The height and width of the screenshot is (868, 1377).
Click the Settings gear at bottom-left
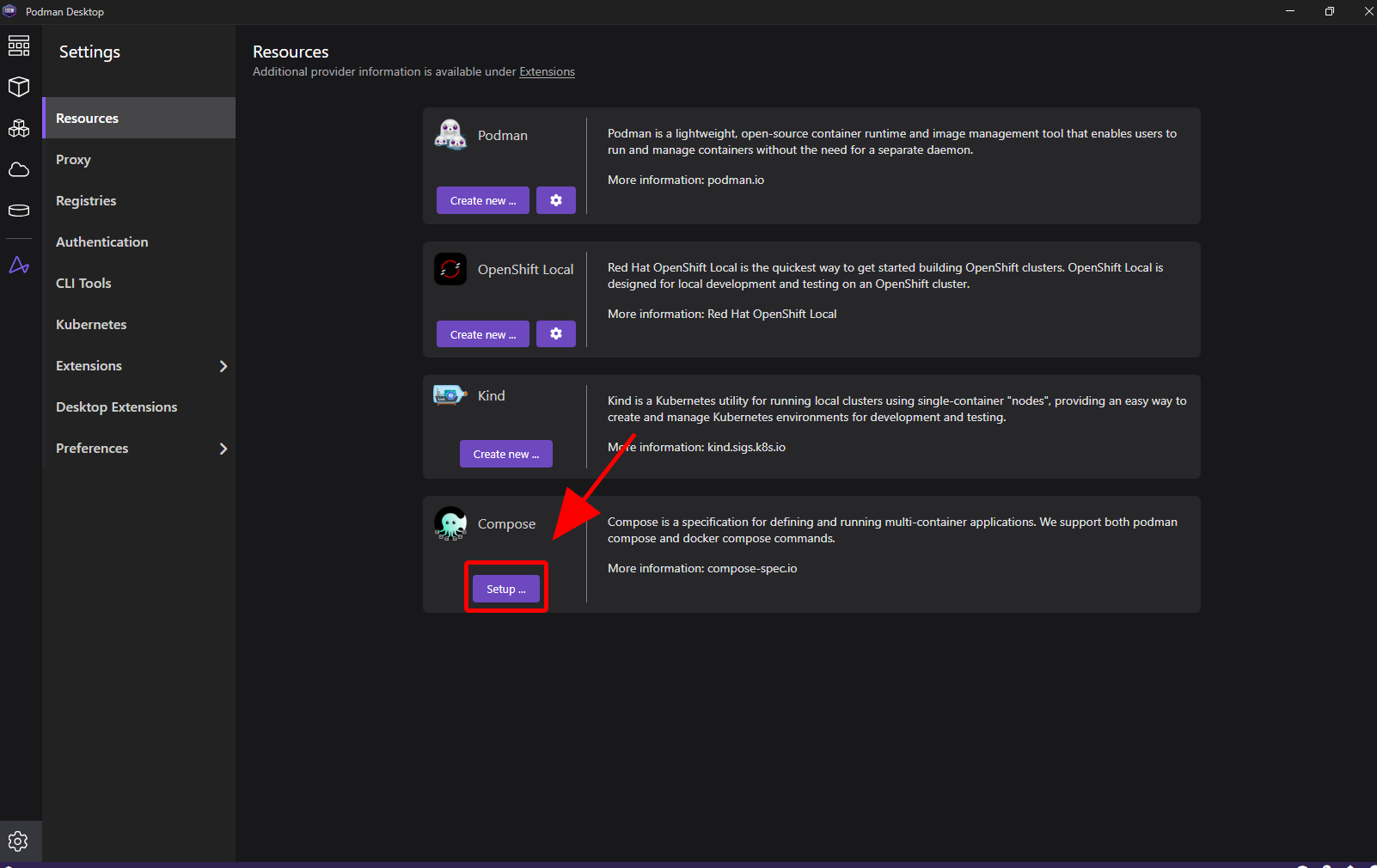[18, 841]
